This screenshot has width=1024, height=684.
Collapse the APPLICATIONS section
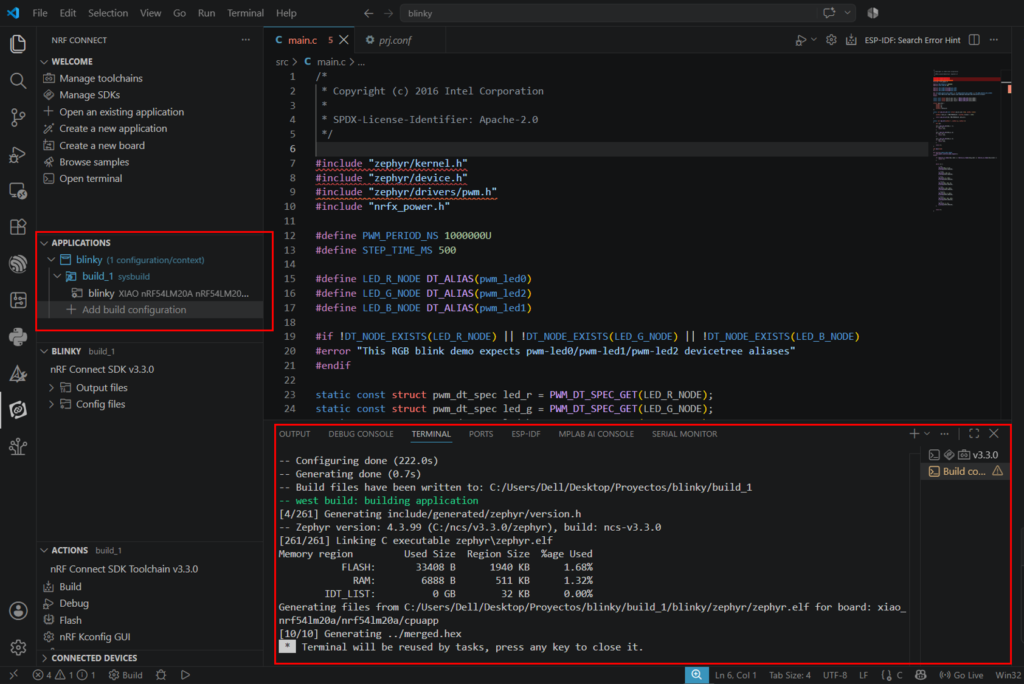(x=44, y=242)
